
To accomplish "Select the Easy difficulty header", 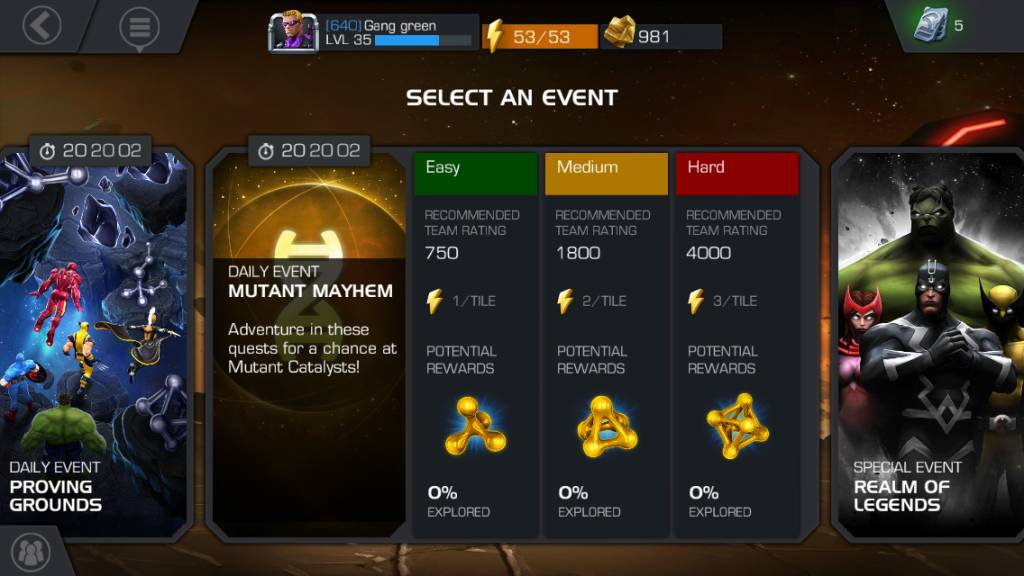I will [476, 173].
